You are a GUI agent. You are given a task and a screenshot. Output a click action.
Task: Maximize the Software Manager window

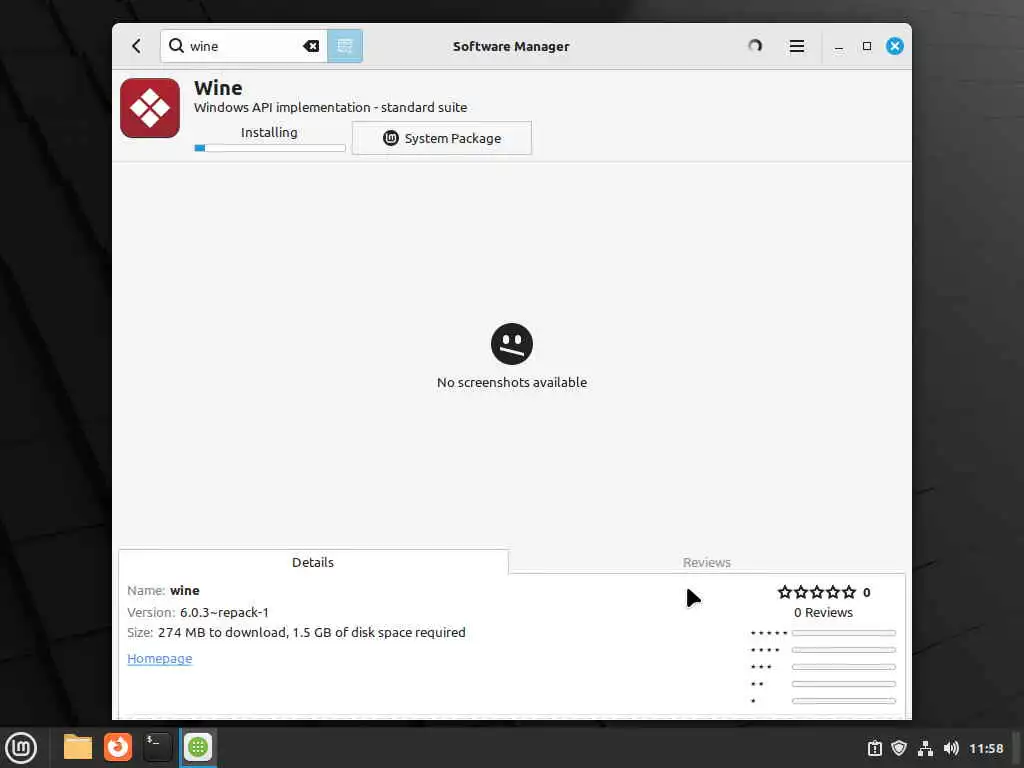pos(867,46)
